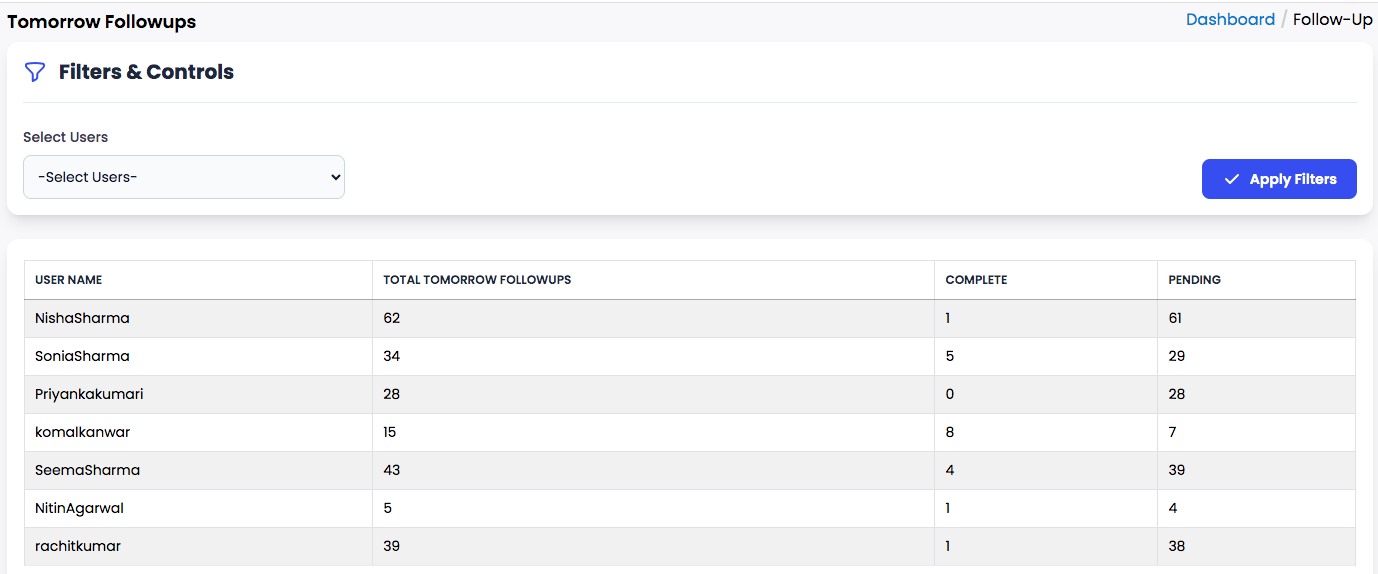Click NishaSharma's pending count of 61
Screen dimensions: 1378x574
1175,318
